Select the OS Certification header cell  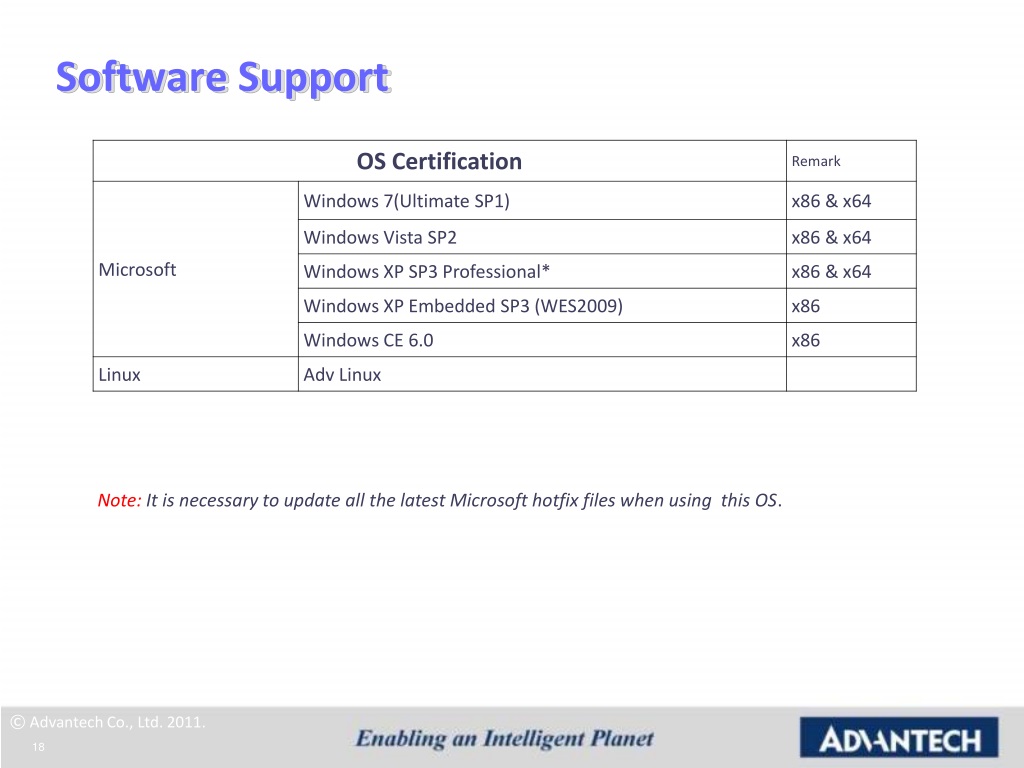440,161
